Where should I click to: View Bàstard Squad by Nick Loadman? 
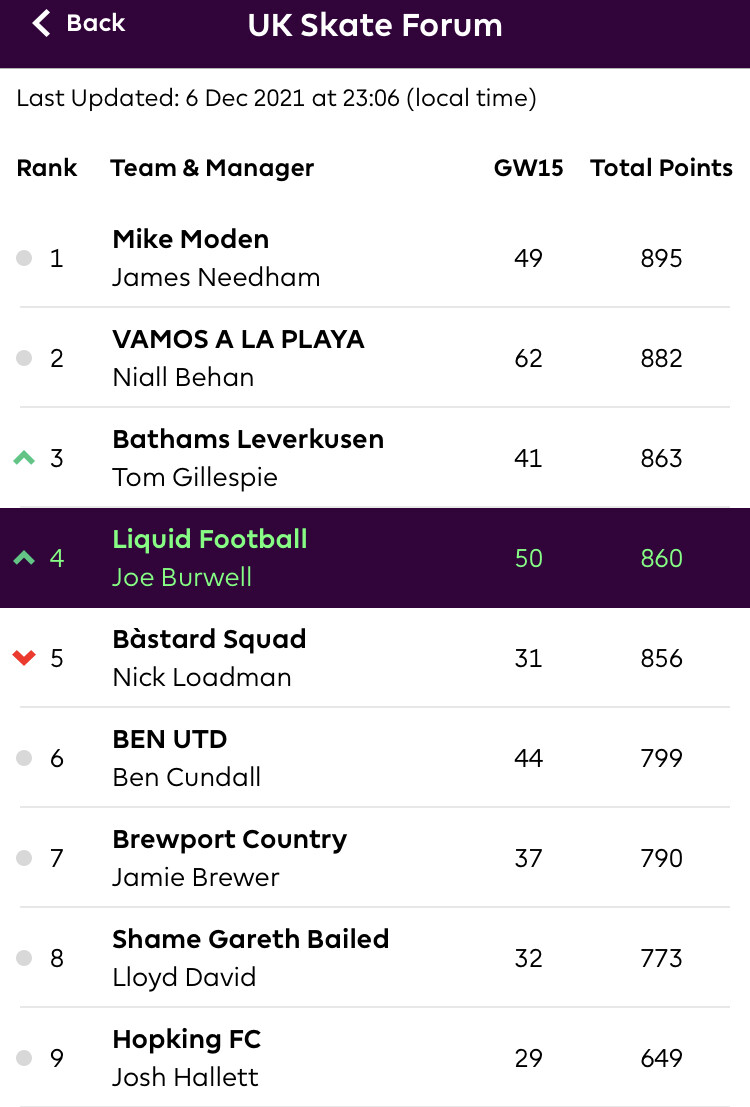coord(209,658)
